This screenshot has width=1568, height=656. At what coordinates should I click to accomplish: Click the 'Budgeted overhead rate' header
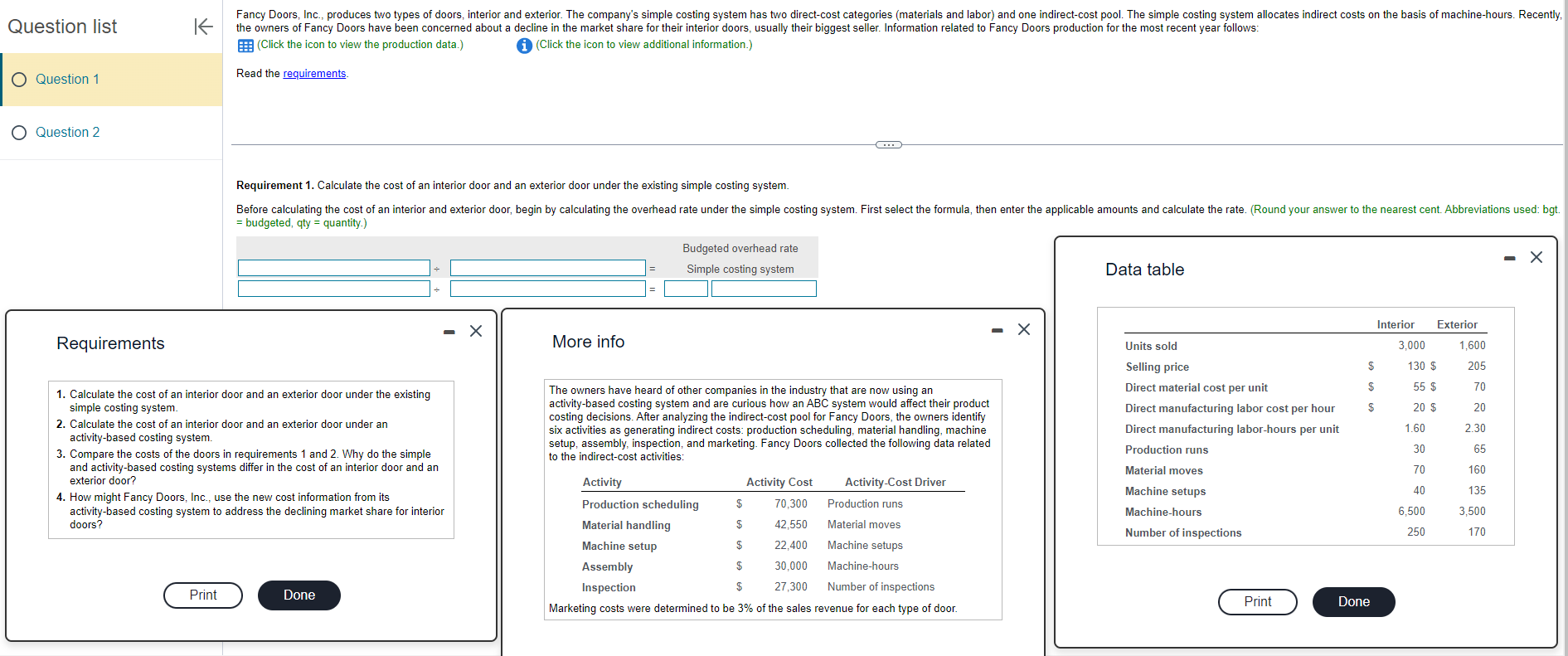(740, 248)
